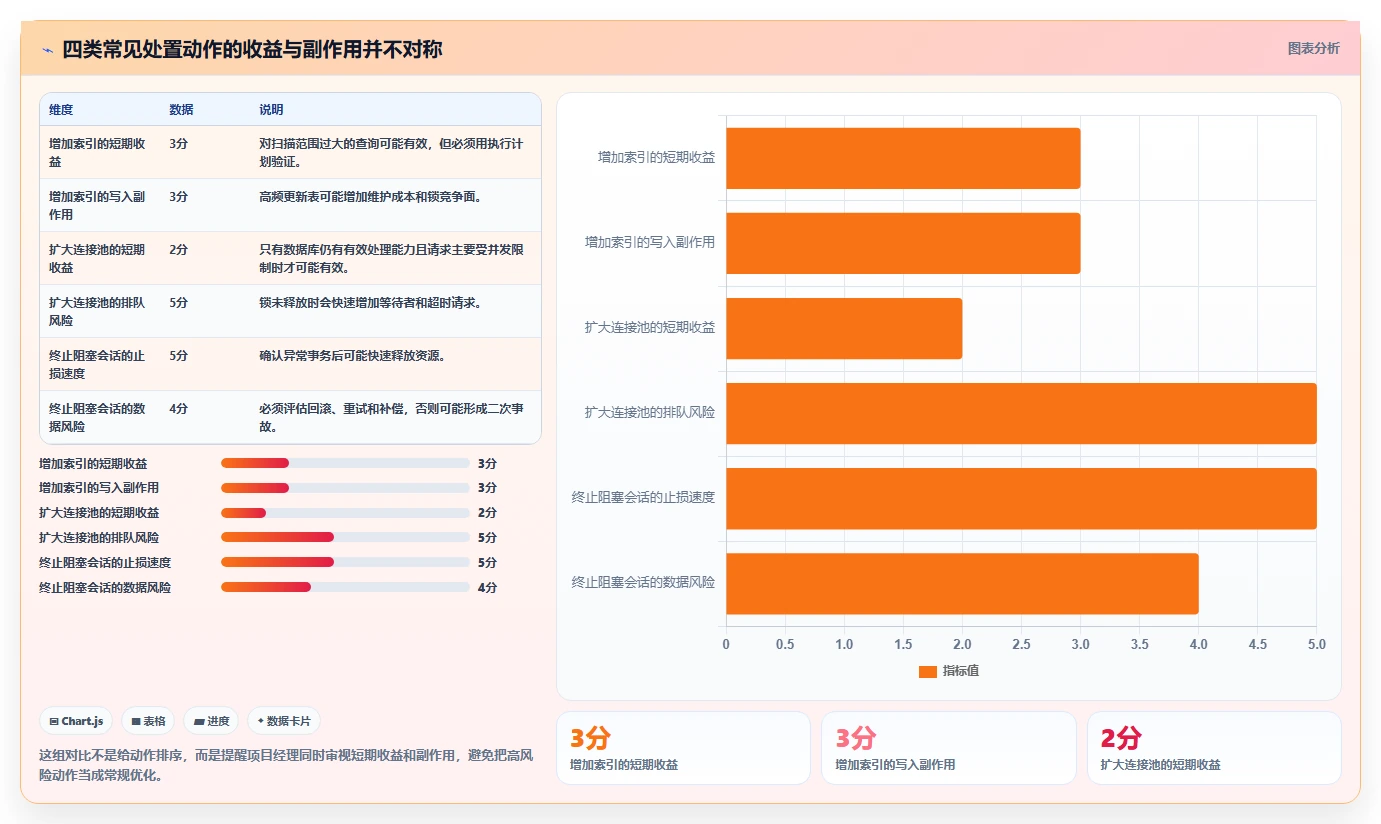
Task: Select the 数据卡片 tag chip
Action: 284,721
